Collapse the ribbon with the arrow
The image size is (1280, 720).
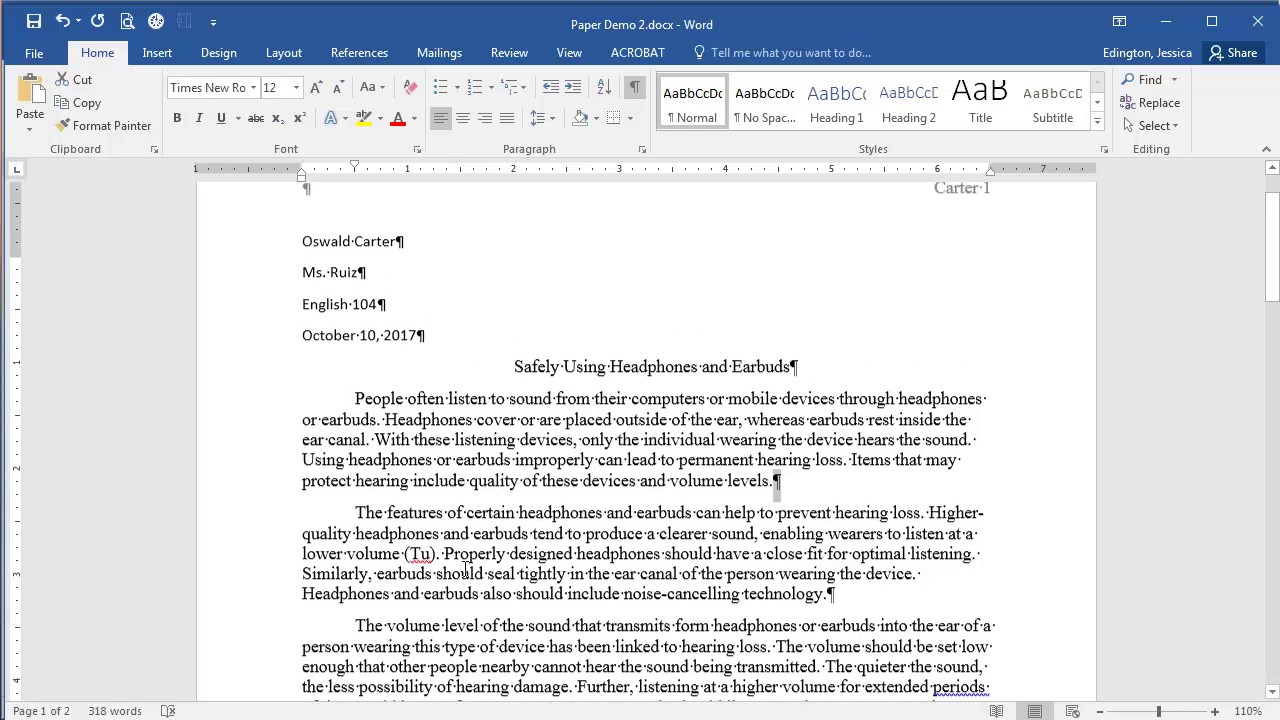click(x=1266, y=150)
